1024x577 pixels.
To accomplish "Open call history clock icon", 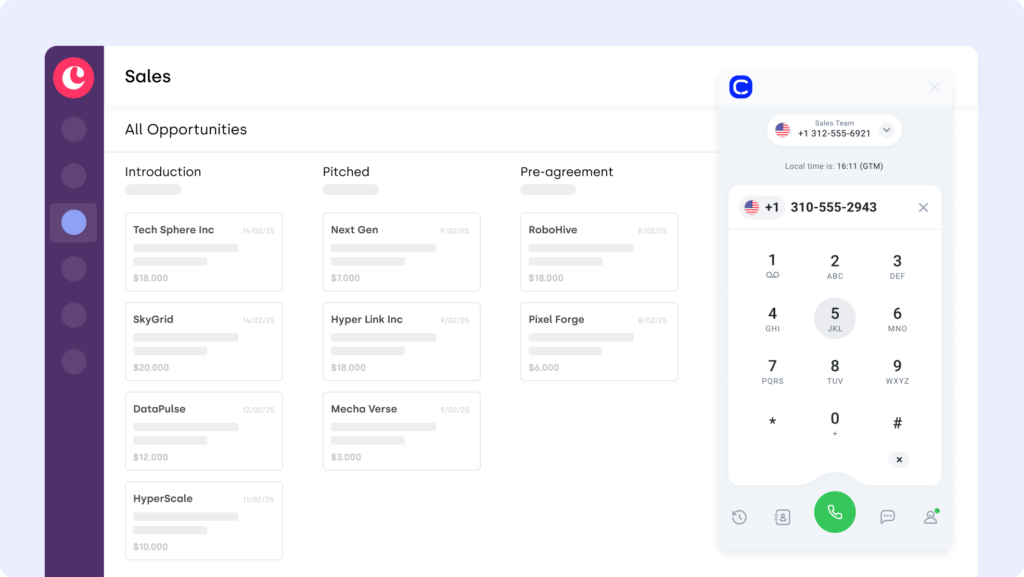I will point(739,517).
